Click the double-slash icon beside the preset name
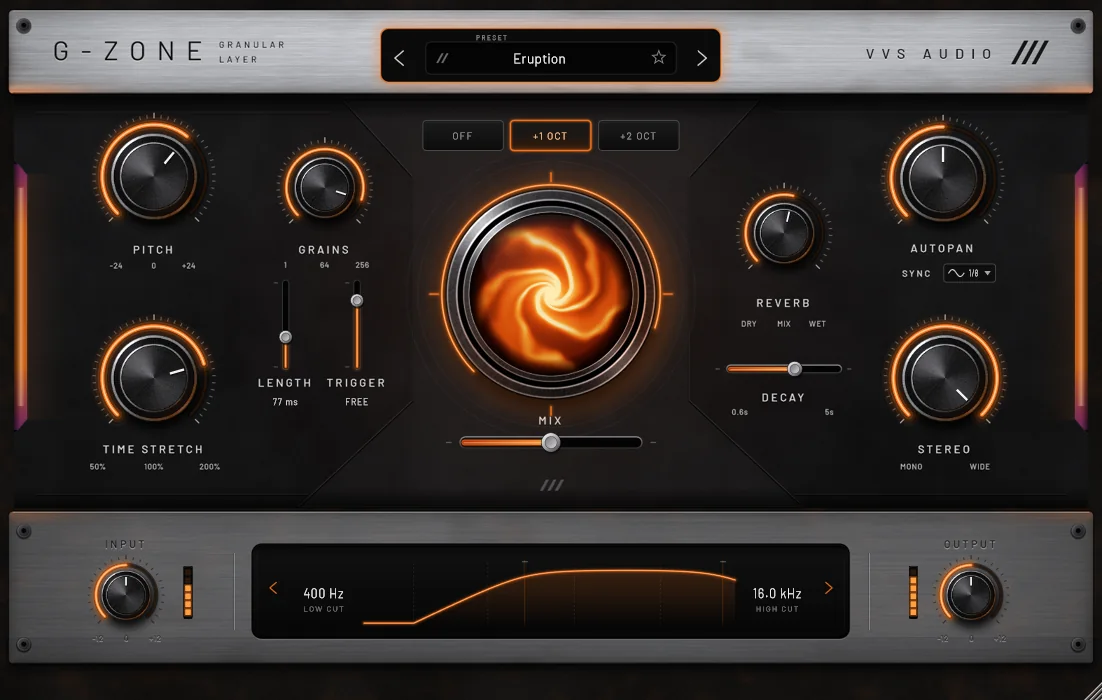 [x=442, y=58]
